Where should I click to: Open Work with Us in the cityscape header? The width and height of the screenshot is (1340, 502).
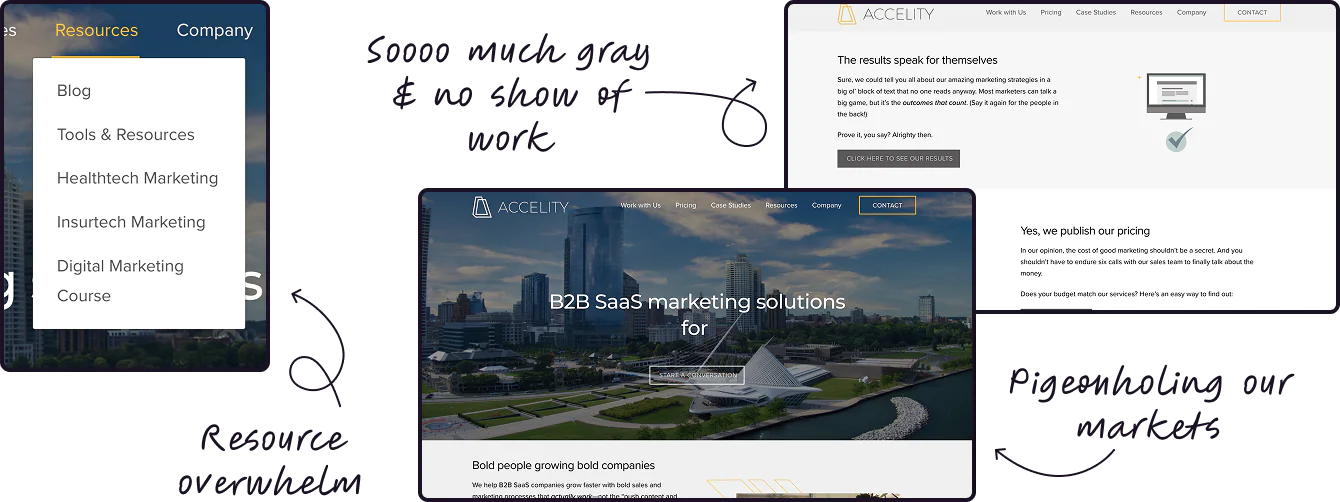tap(640, 206)
